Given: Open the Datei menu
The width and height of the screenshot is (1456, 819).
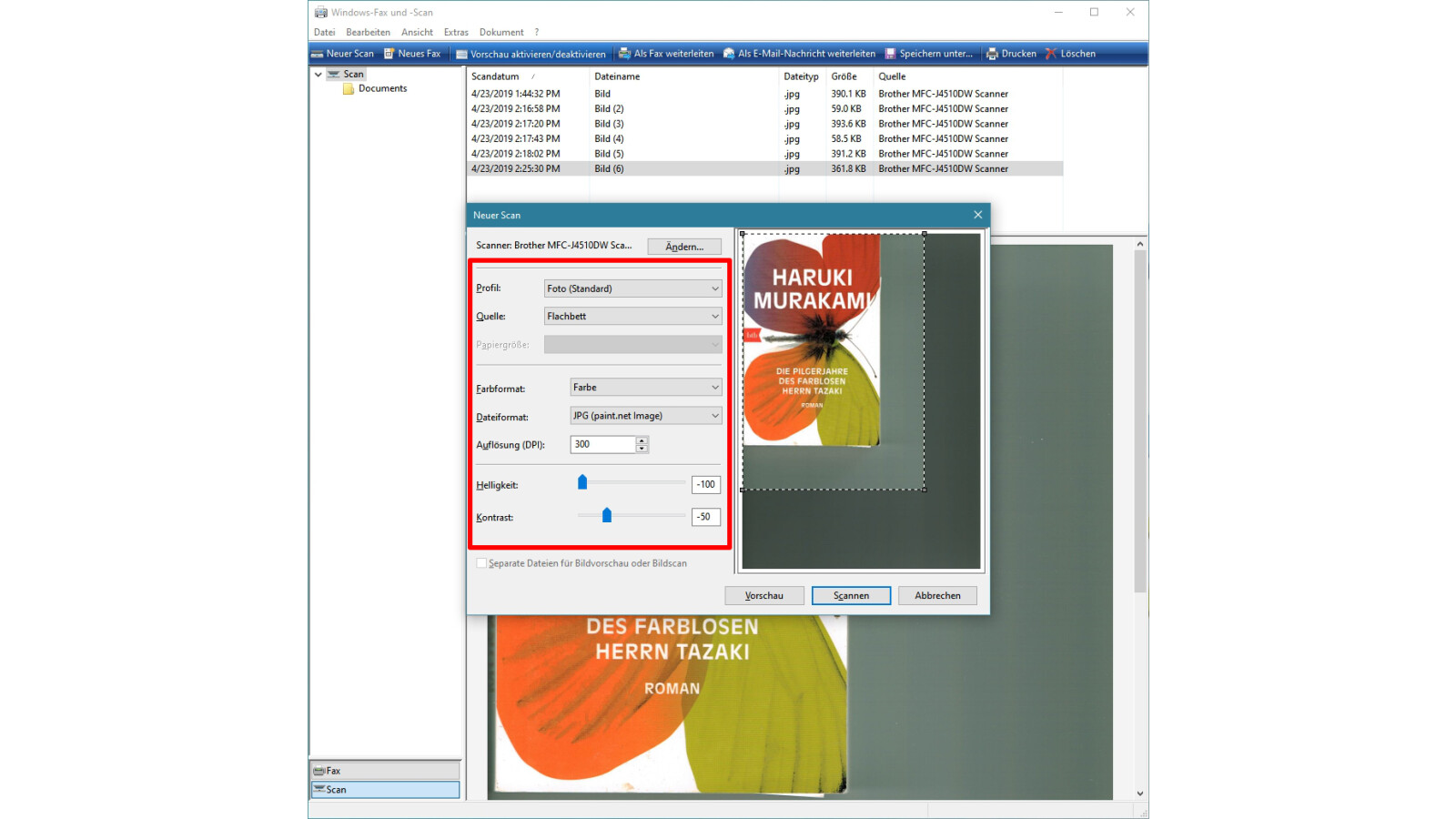Looking at the screenshot, I should [324, 32].
